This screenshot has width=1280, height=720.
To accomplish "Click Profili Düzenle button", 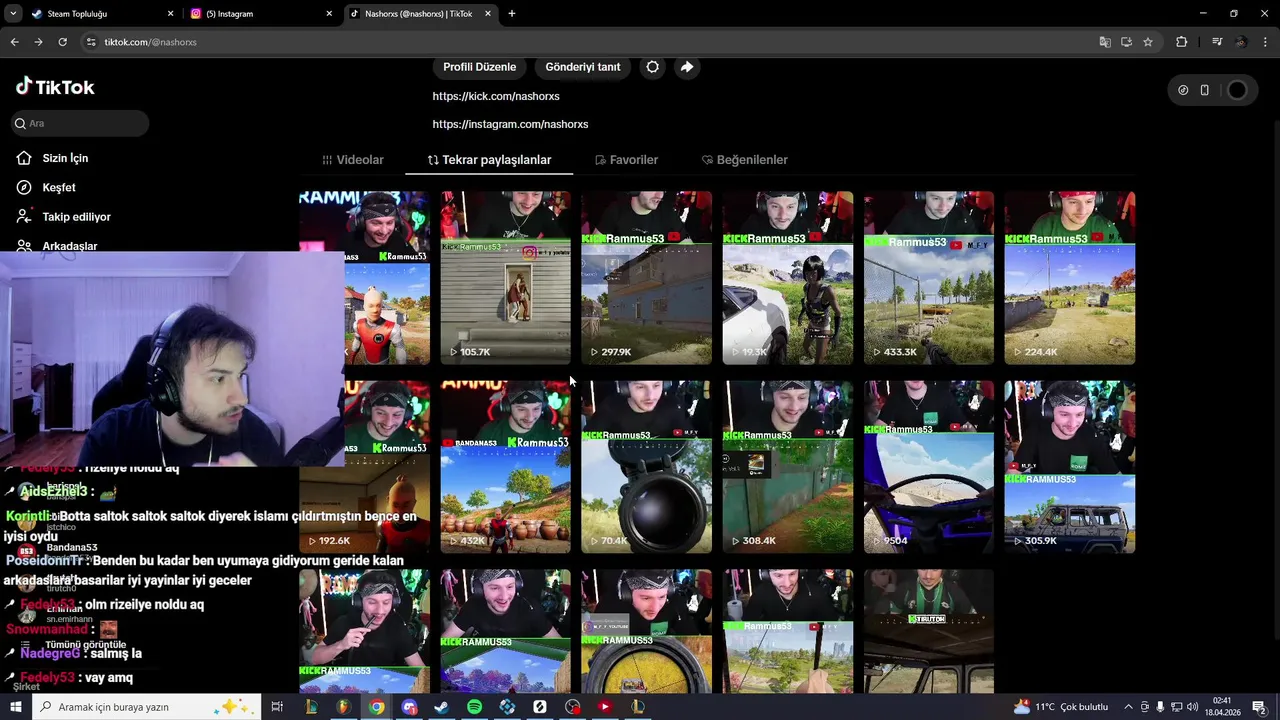I will [480, 67].
